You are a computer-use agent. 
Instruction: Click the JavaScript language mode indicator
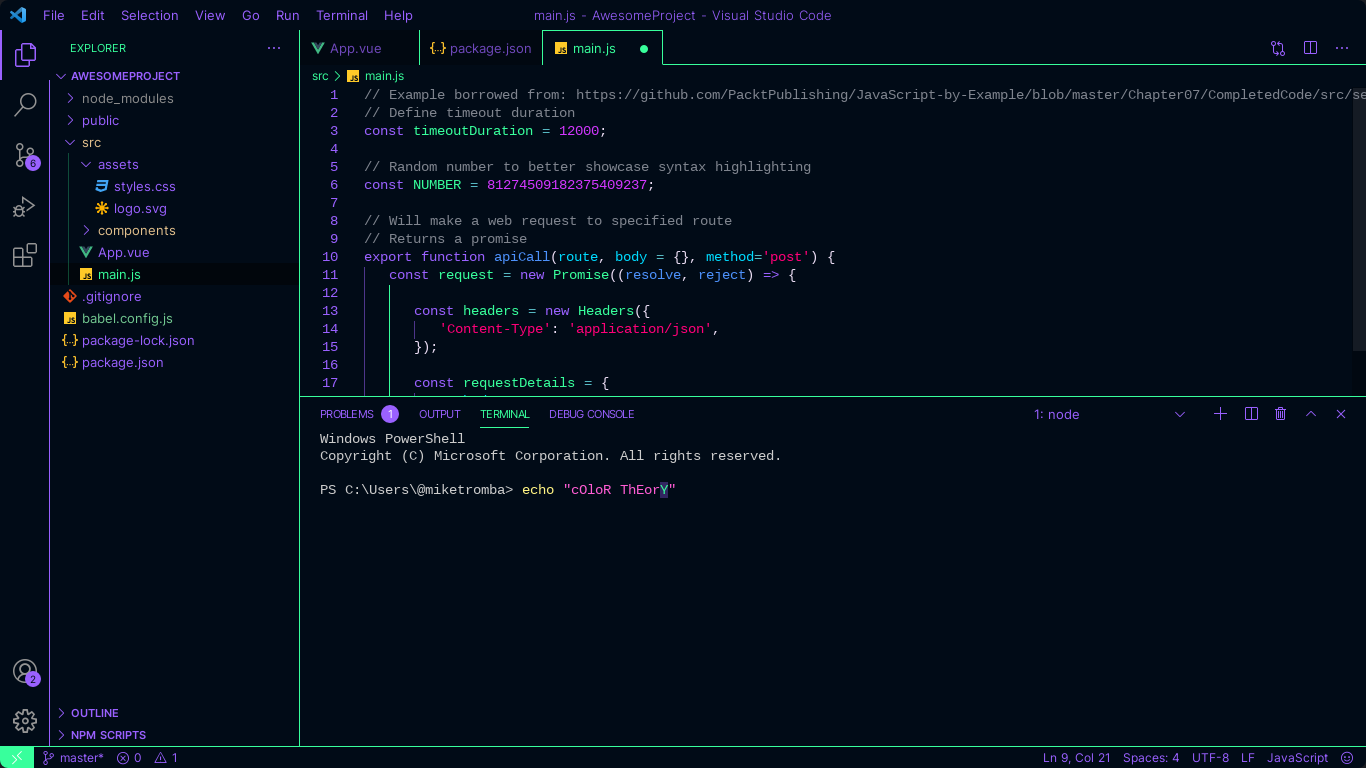pyautogui.click(x=1297, y=758)
